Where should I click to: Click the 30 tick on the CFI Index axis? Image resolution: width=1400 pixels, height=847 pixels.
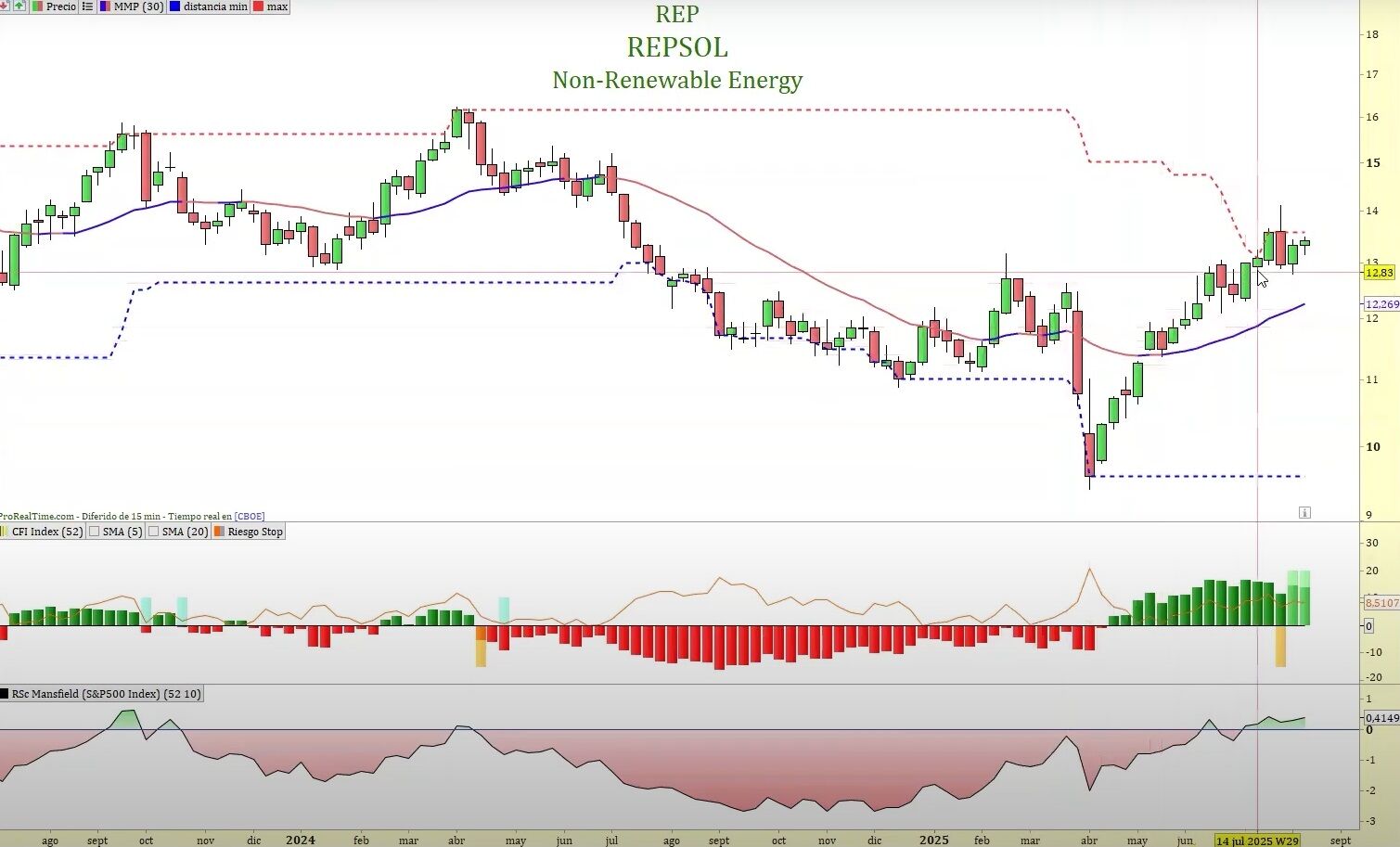[x=1371, y=543]
